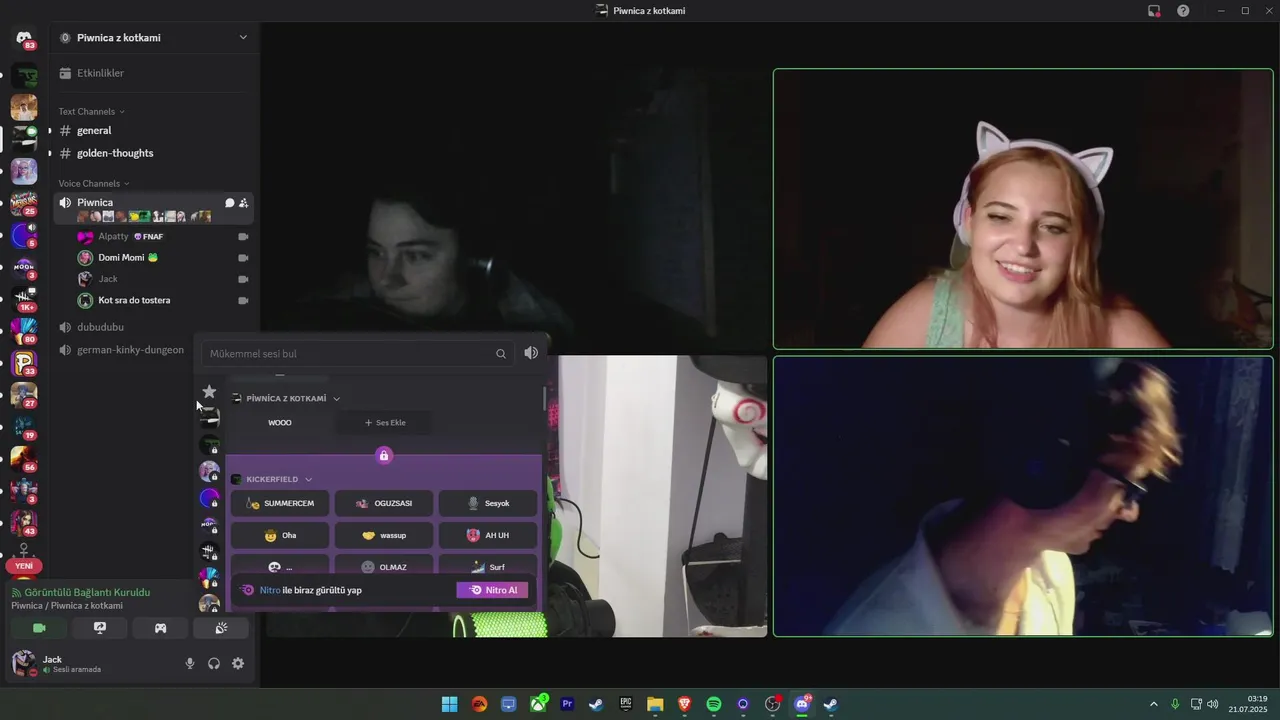This screenshot has width=1280, height=720.
Task: Share your screen from the voice panel
Action: pos(100,628)
